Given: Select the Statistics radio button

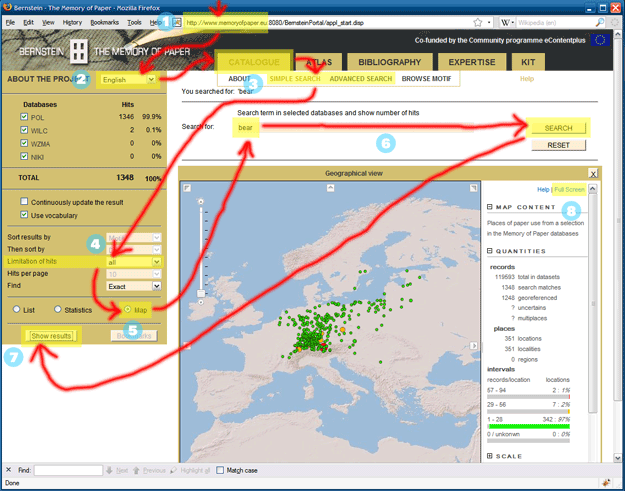Looking at the screenshot, I should [x=58, y=309].
